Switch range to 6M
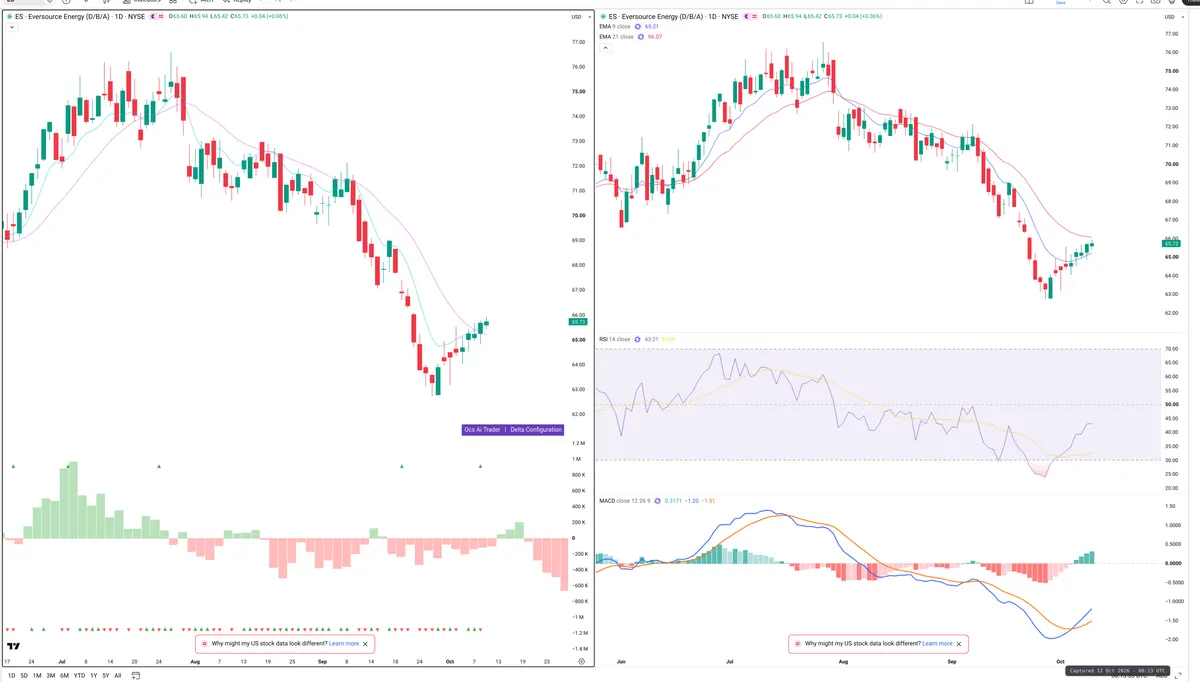This screenshot has height=682, width=1200. tap(64, 676)
